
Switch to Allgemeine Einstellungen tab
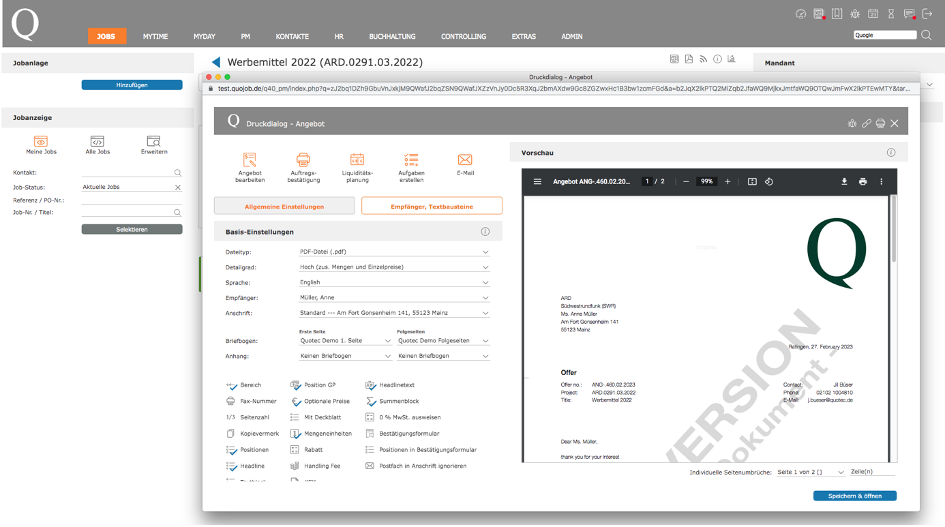pos(284,206)
